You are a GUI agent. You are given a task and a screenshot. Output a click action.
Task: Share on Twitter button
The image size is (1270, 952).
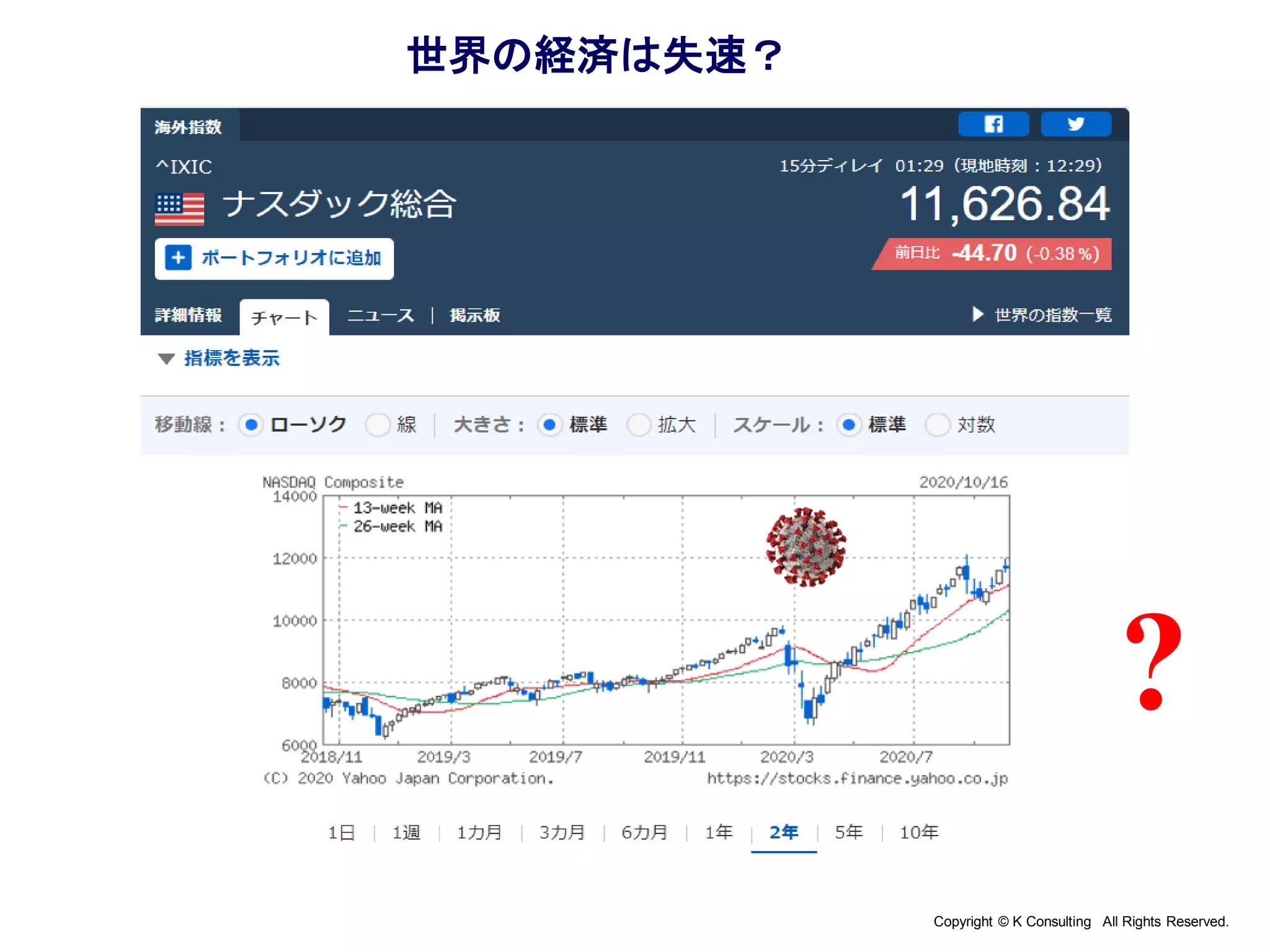(1076, 124)
